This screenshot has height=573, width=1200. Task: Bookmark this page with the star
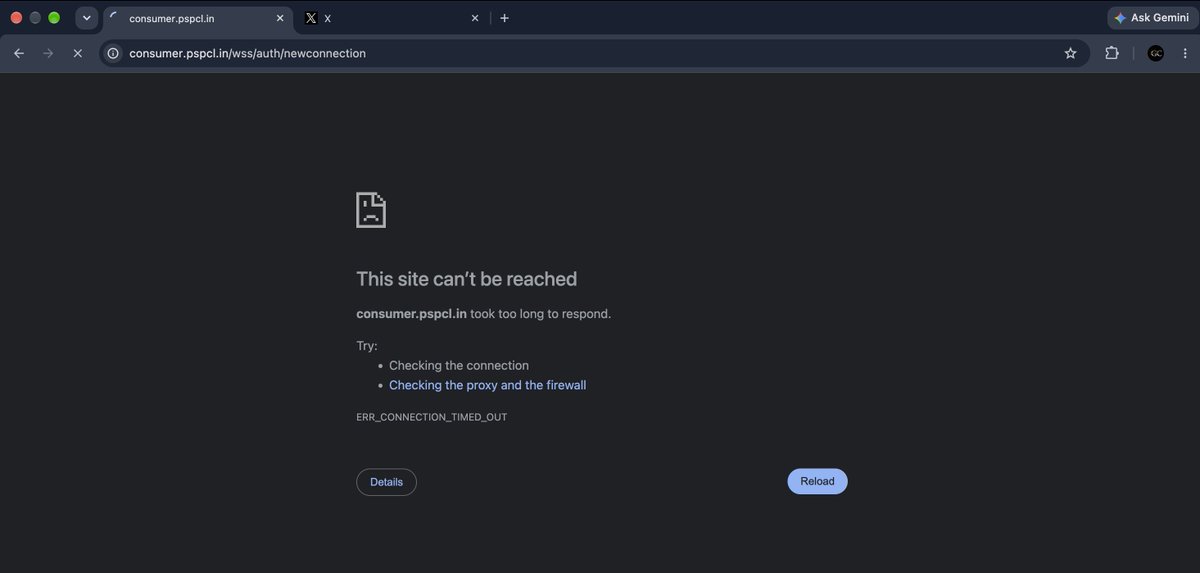1071,53
